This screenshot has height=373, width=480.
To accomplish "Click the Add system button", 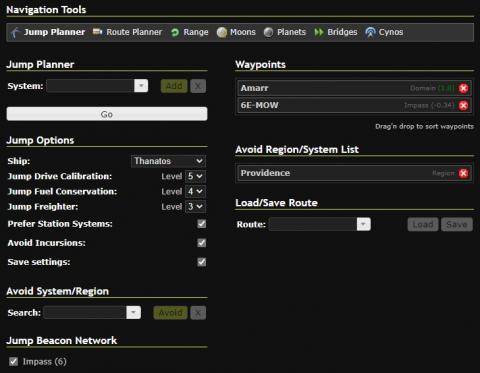I will (x=174, y=86).
